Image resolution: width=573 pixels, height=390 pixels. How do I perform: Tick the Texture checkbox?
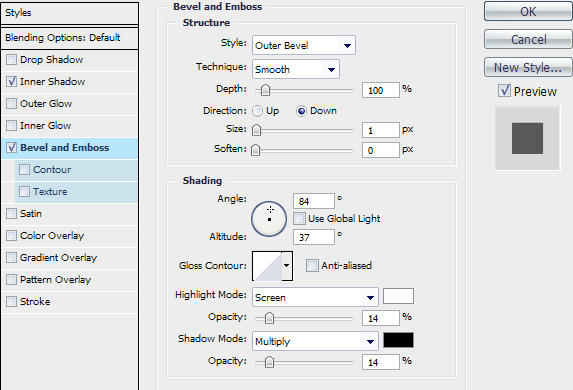click(24, 191)
